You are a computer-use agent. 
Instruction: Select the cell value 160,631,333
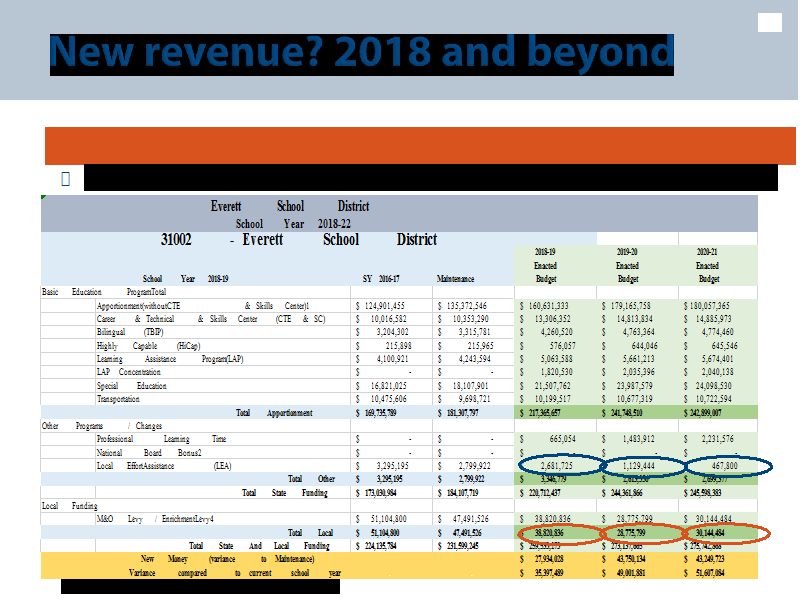pyautogui.click(x=548, y=306)
